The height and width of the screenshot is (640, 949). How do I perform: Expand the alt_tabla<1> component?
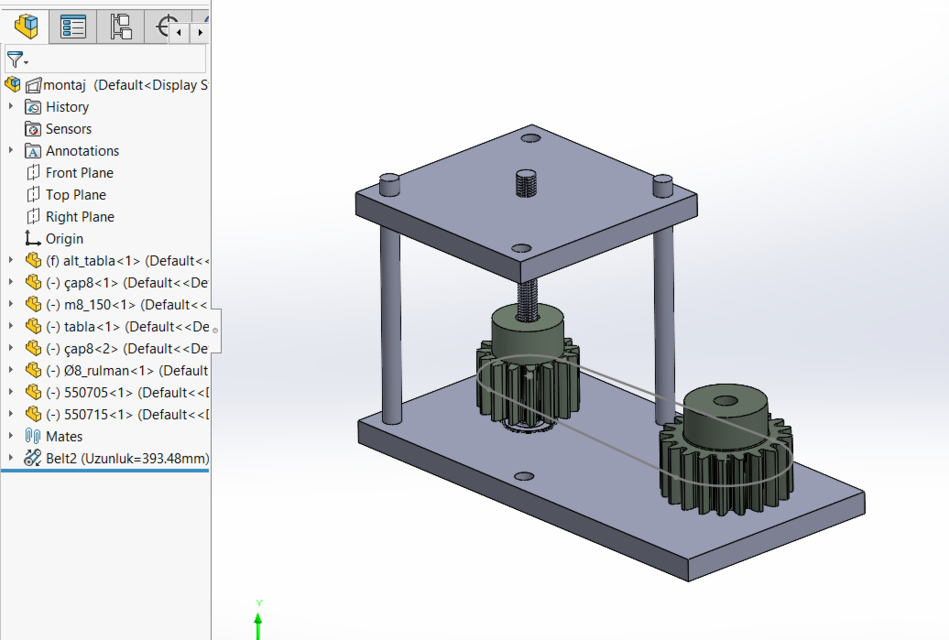click(10, 260)
